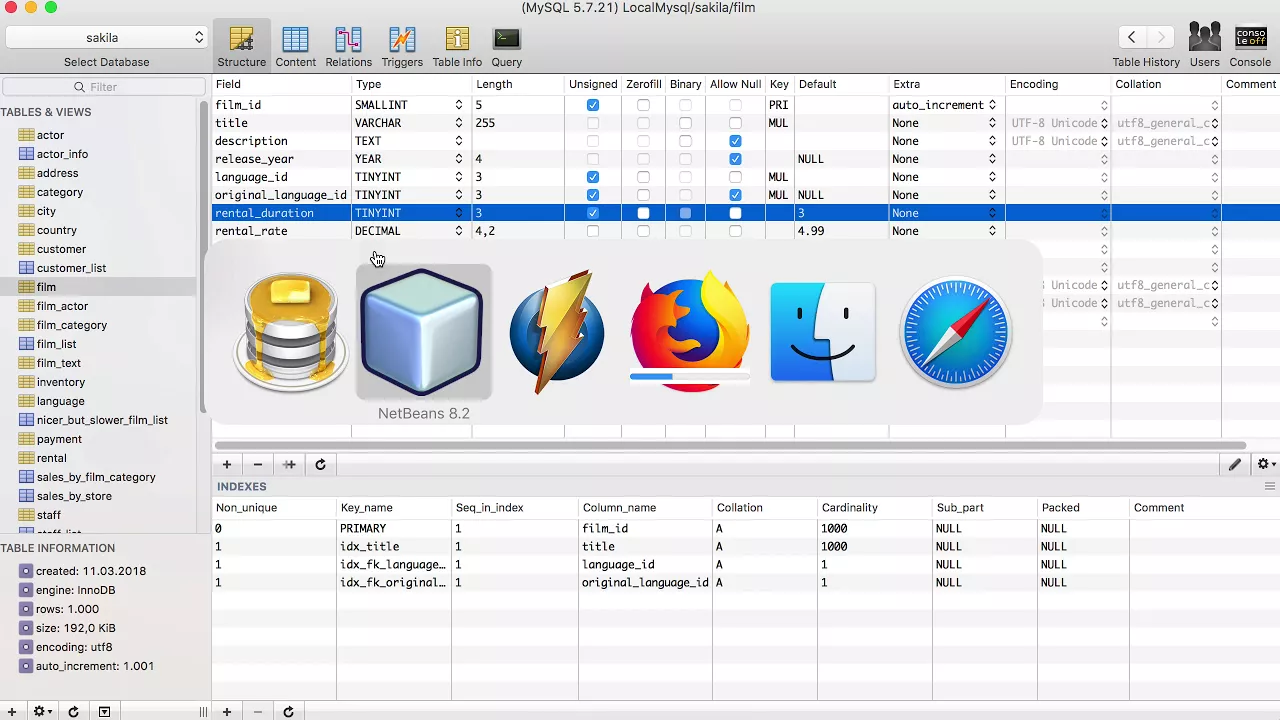Refresh the fields list

(320, 464)
